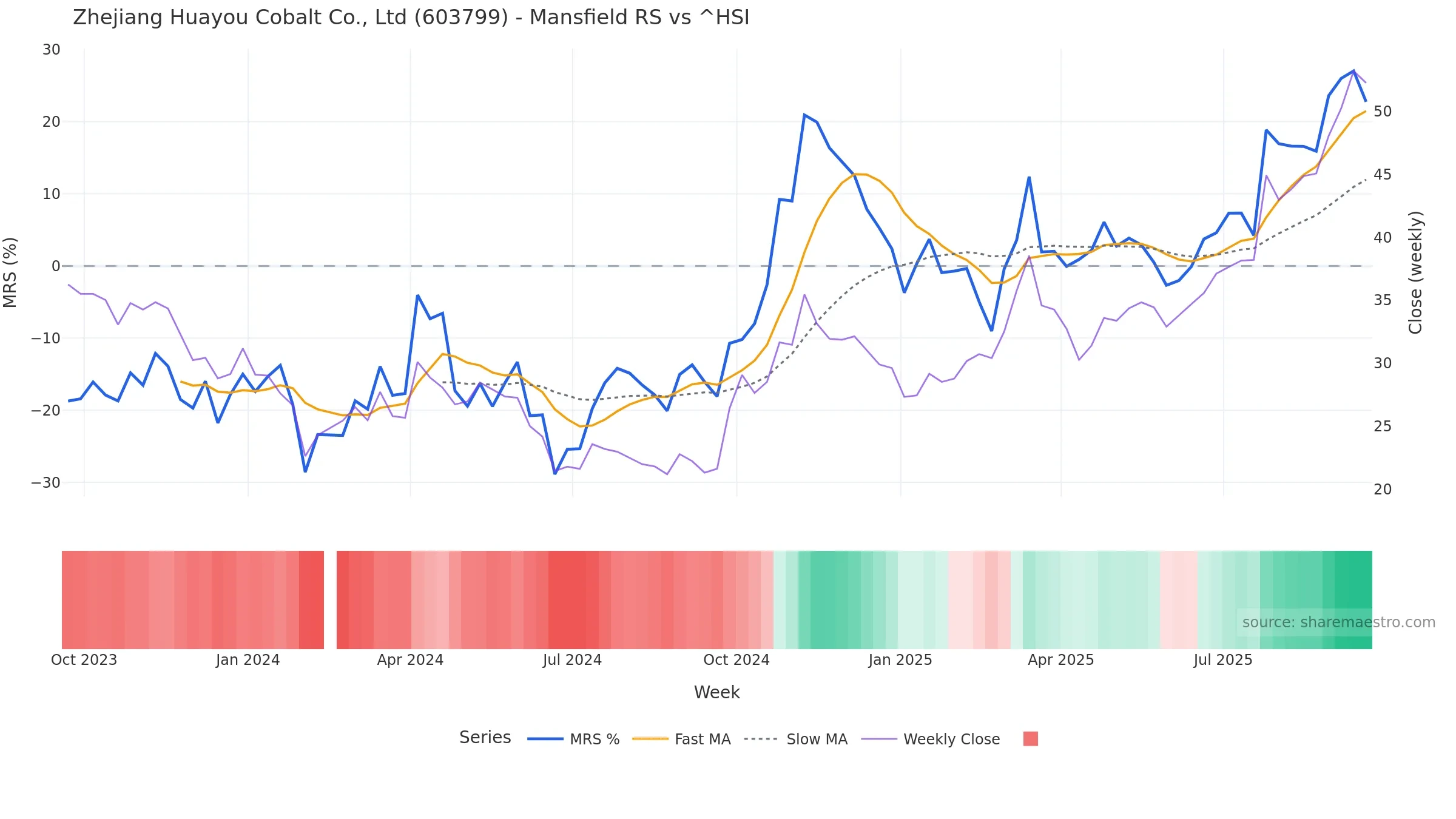Click the 'Jul 2024' x-axis label
1456x819 pixels.
coord(572,660)
